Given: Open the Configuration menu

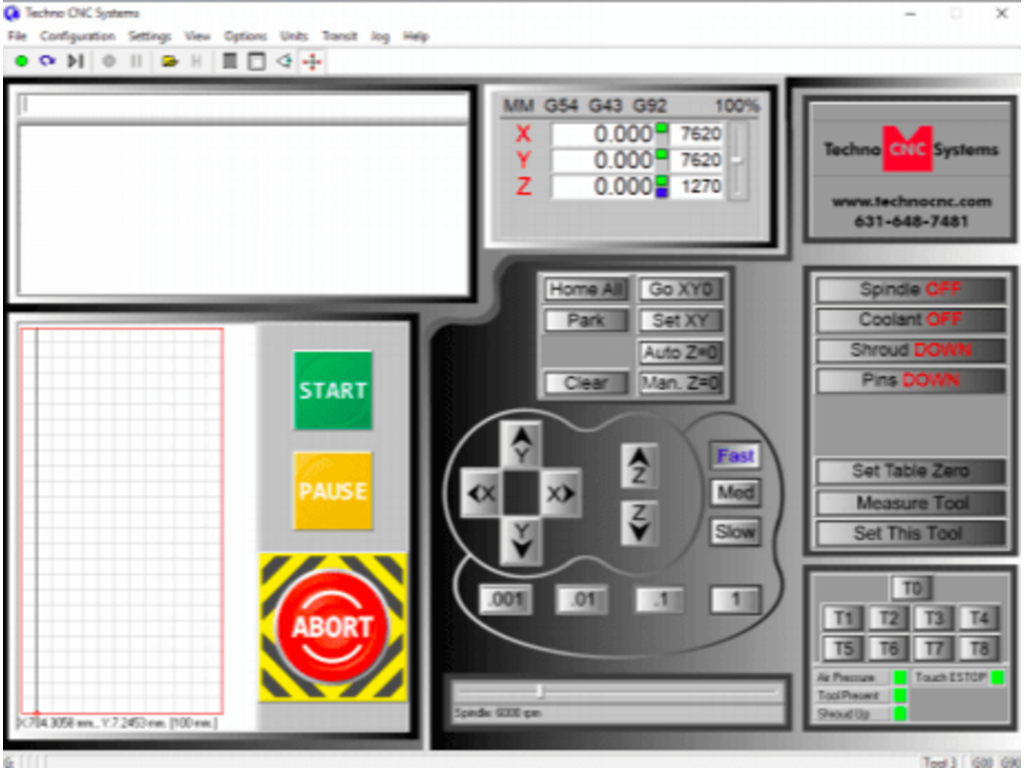Looking at the screenshot, I should [x=77, y=36].
